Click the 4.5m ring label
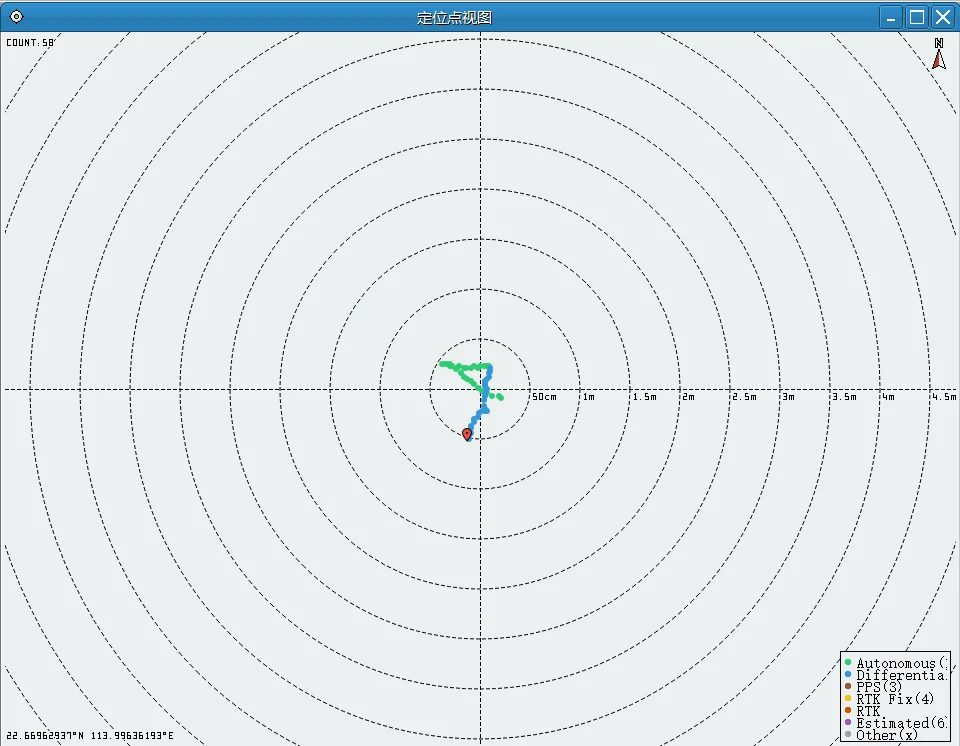Image resolution: width=960 pixels, height=746 pixels. tap(944, 397)
